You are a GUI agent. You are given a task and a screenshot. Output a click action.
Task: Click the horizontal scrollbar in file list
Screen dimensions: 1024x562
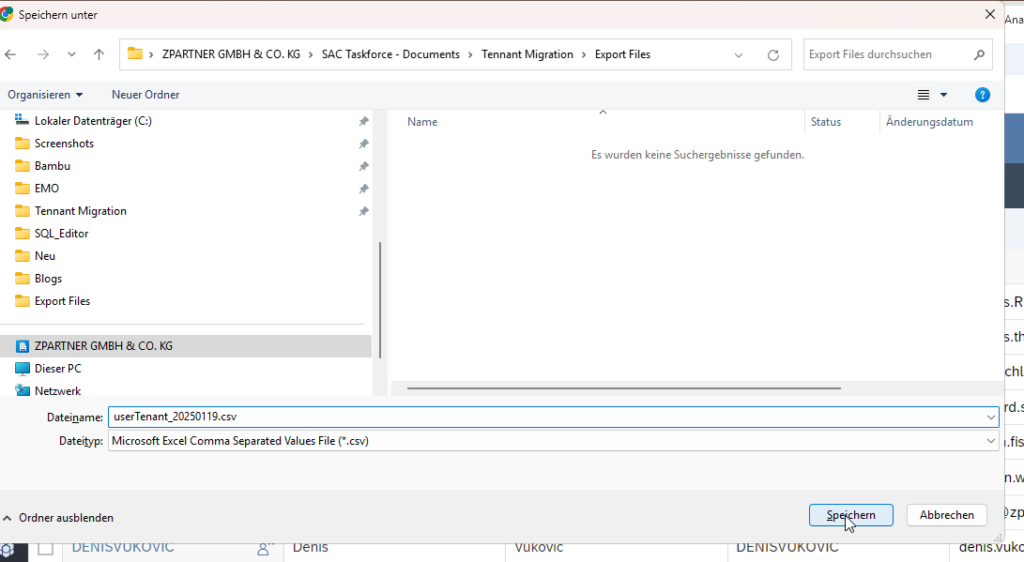(x=624, y=388)
